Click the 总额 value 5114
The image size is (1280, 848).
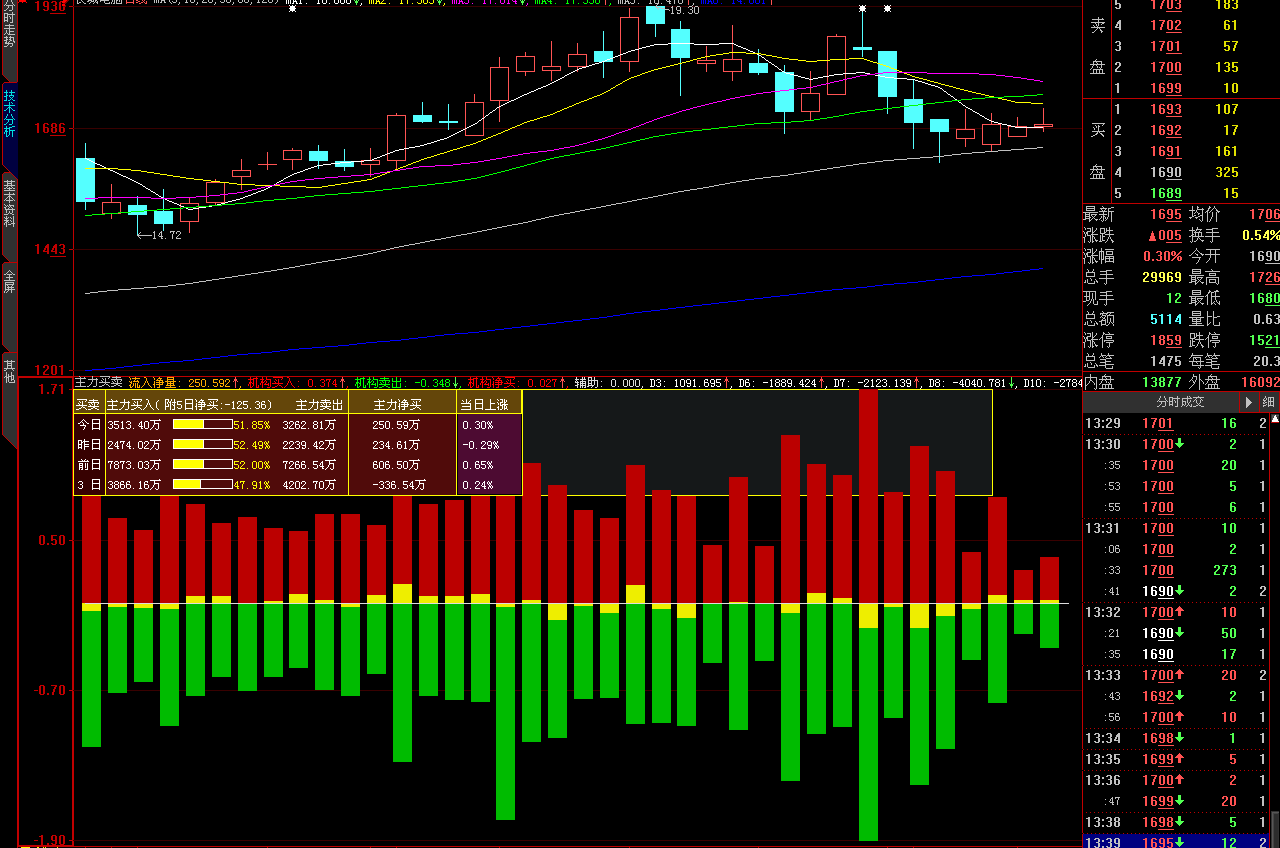[1166, 319]
